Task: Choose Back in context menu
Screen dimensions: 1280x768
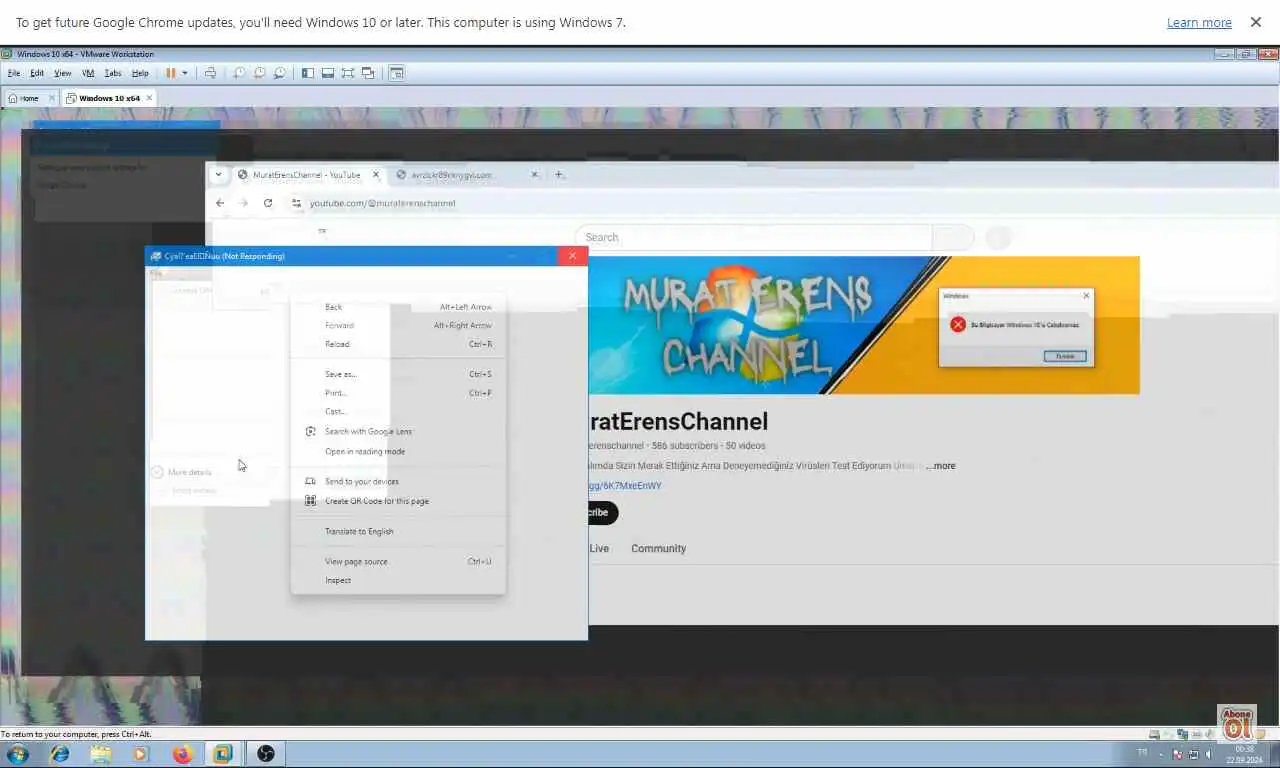Action: pos(398,307)
